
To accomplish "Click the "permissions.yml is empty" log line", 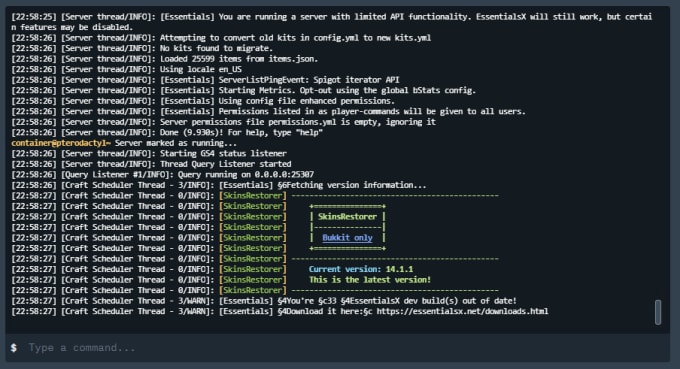I will 223,122.
